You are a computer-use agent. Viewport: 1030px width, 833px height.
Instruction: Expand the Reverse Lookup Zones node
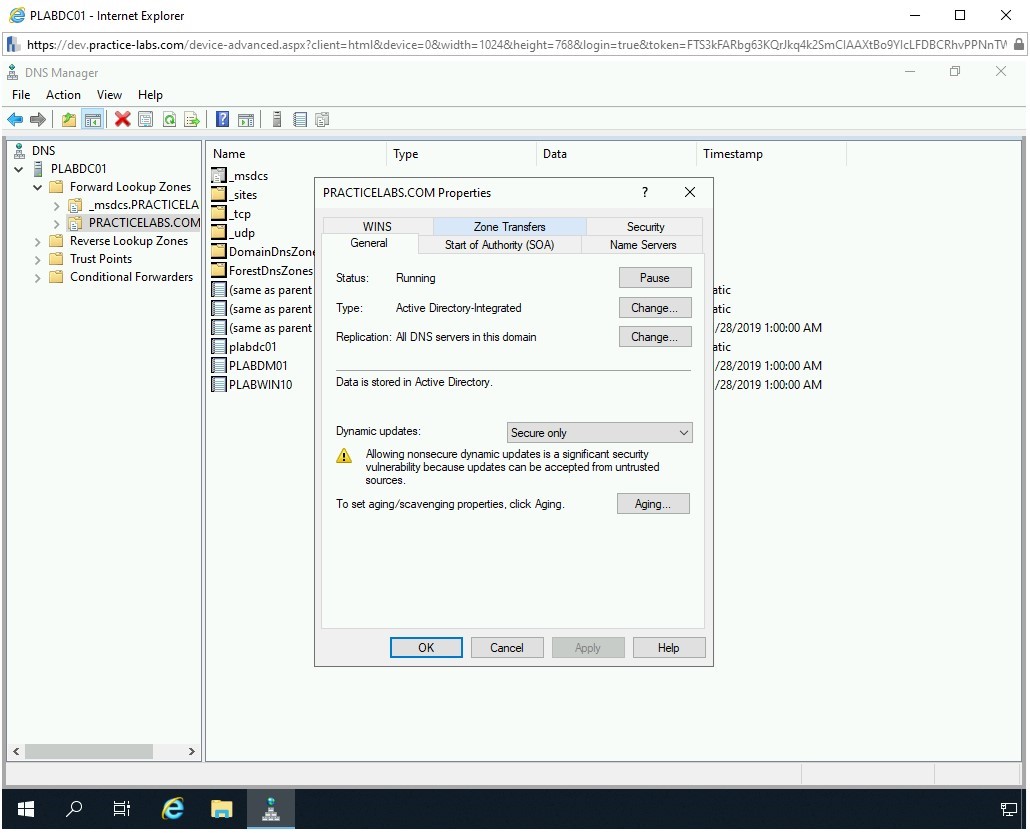coord(38,241)
